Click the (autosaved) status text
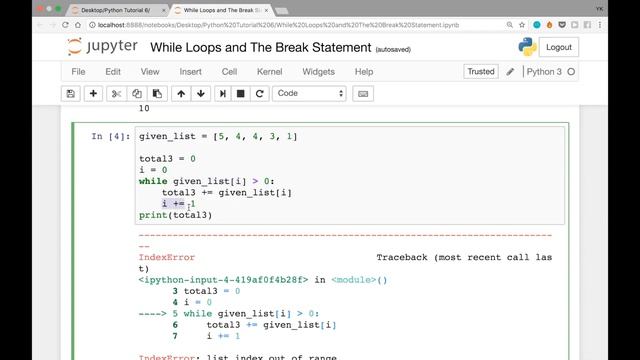This screenshot has height=360, width=640. pos(393,49)
